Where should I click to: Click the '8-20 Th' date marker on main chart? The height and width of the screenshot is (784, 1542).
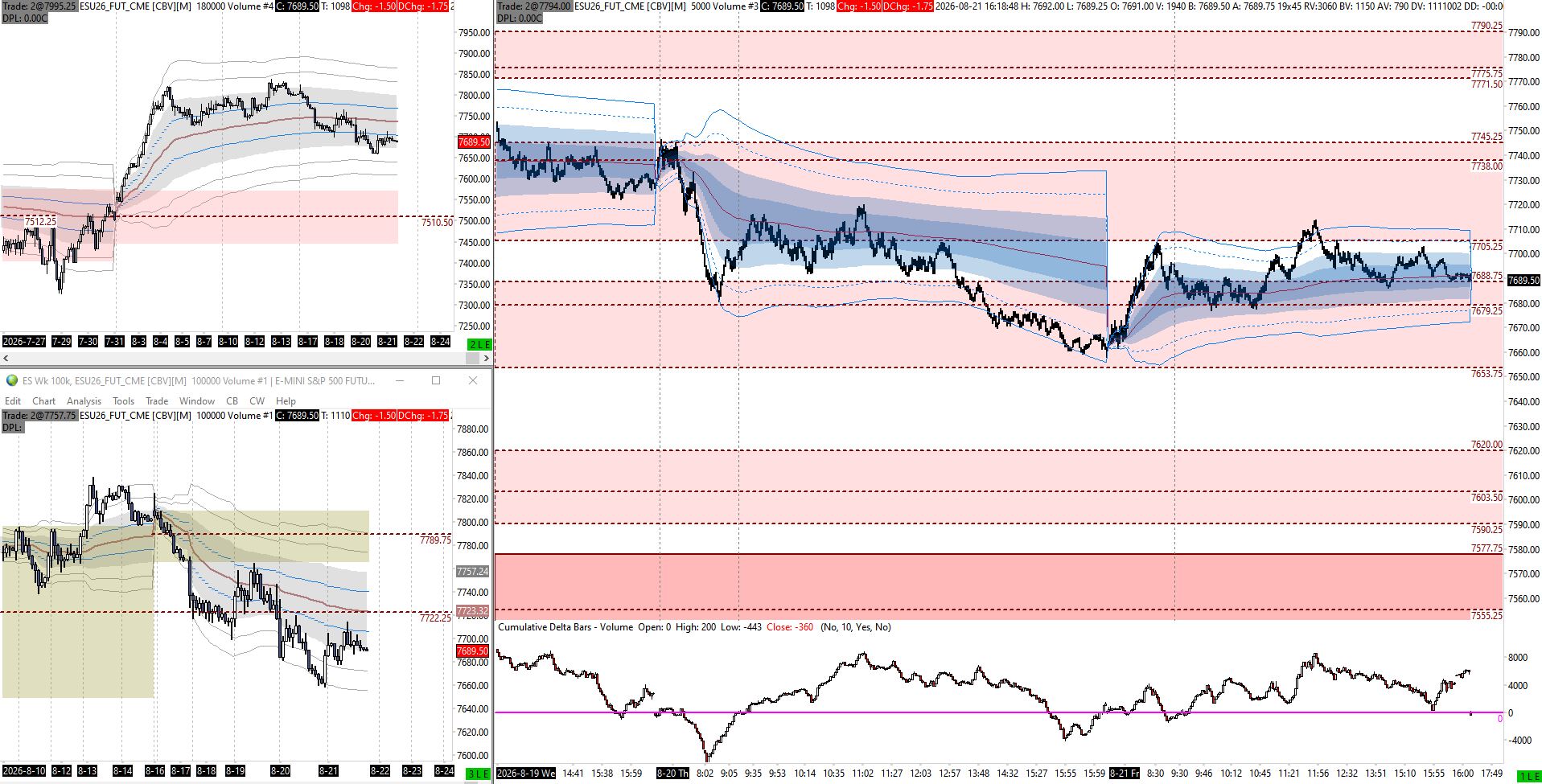672,774
